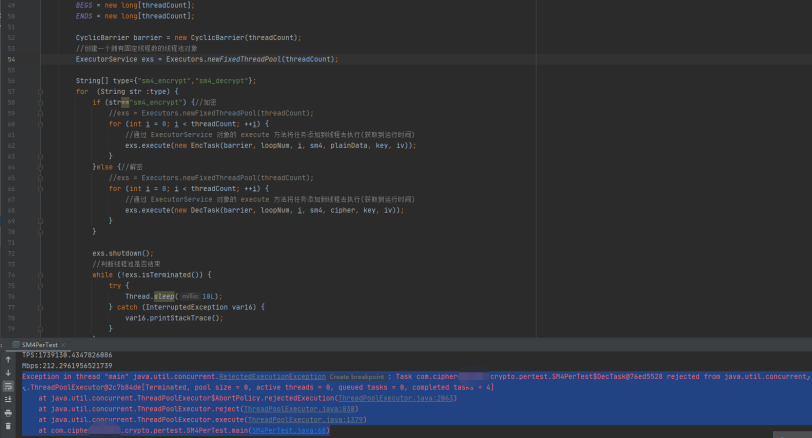Collapse the while loop fold at line 74
The width and height of the screenshot is (812, 438).
tap(40, 275)
